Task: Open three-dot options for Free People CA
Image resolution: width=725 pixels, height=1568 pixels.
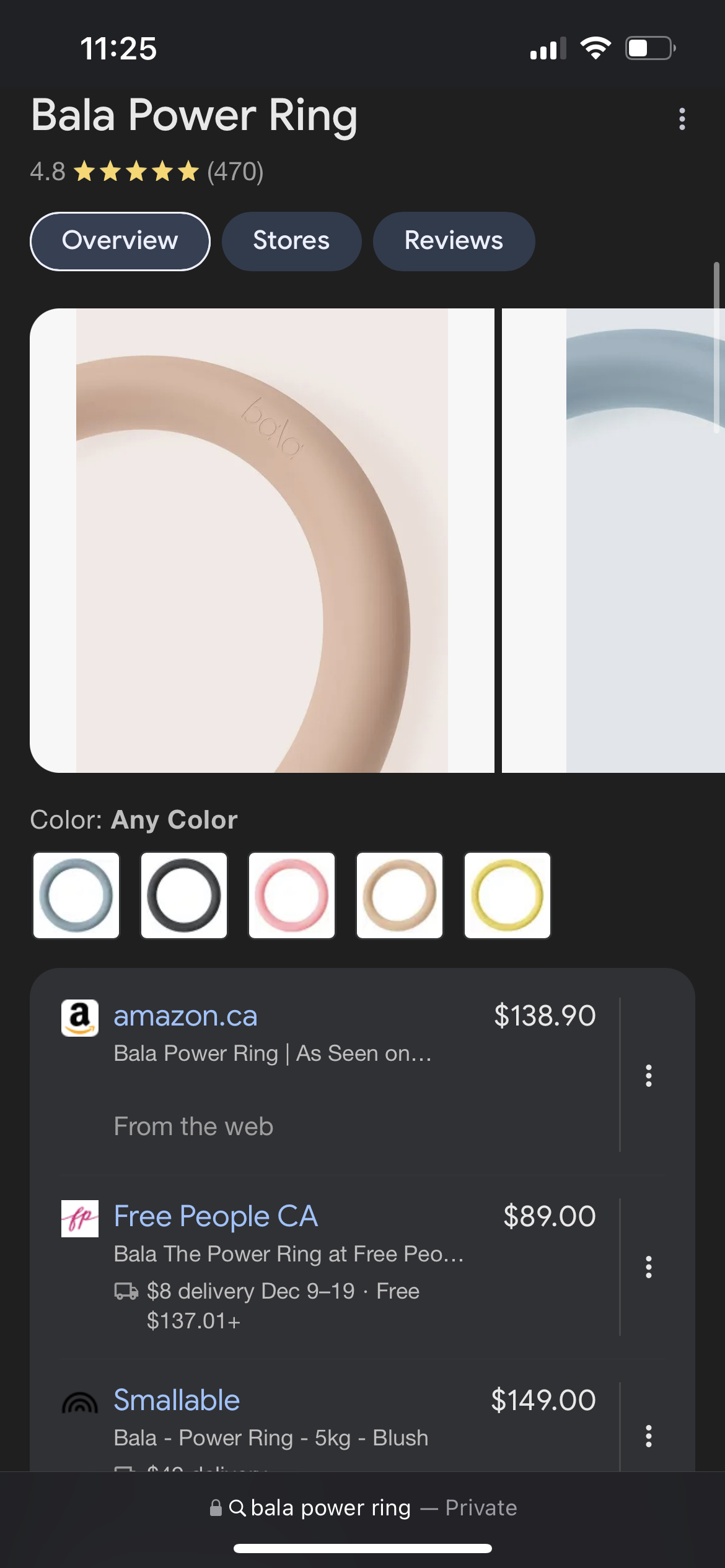Action: (x=648, y=1267)
